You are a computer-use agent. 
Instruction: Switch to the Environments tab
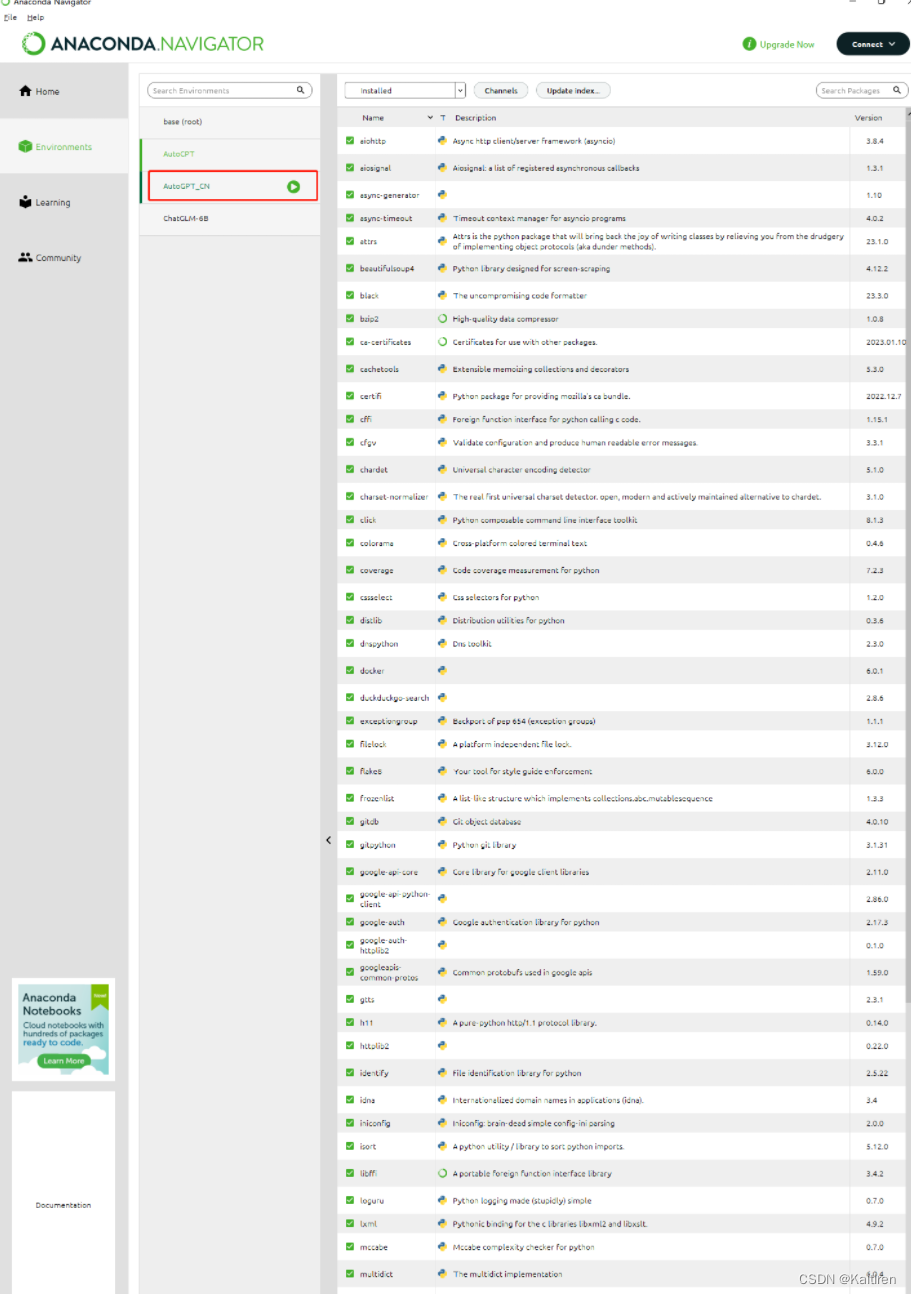[x=64, y=147]
